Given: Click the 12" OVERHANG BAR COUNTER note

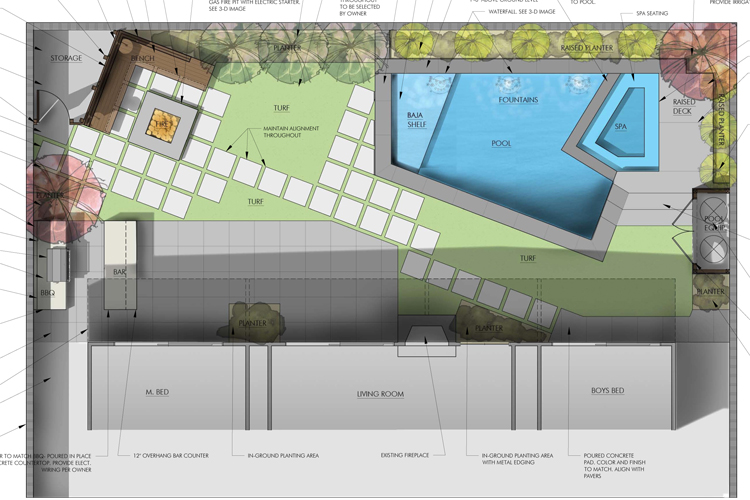Looking at the screenshot, I should [171, 456].
